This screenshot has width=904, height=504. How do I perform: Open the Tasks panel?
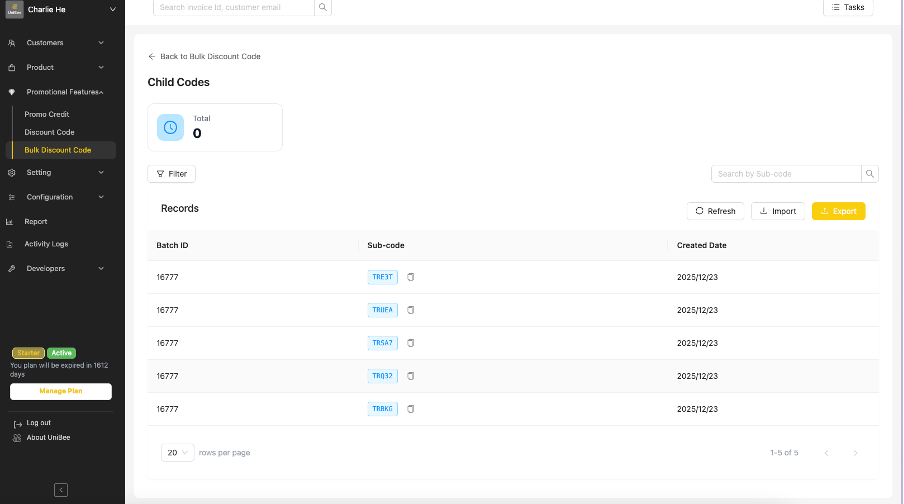pos(848,7)
